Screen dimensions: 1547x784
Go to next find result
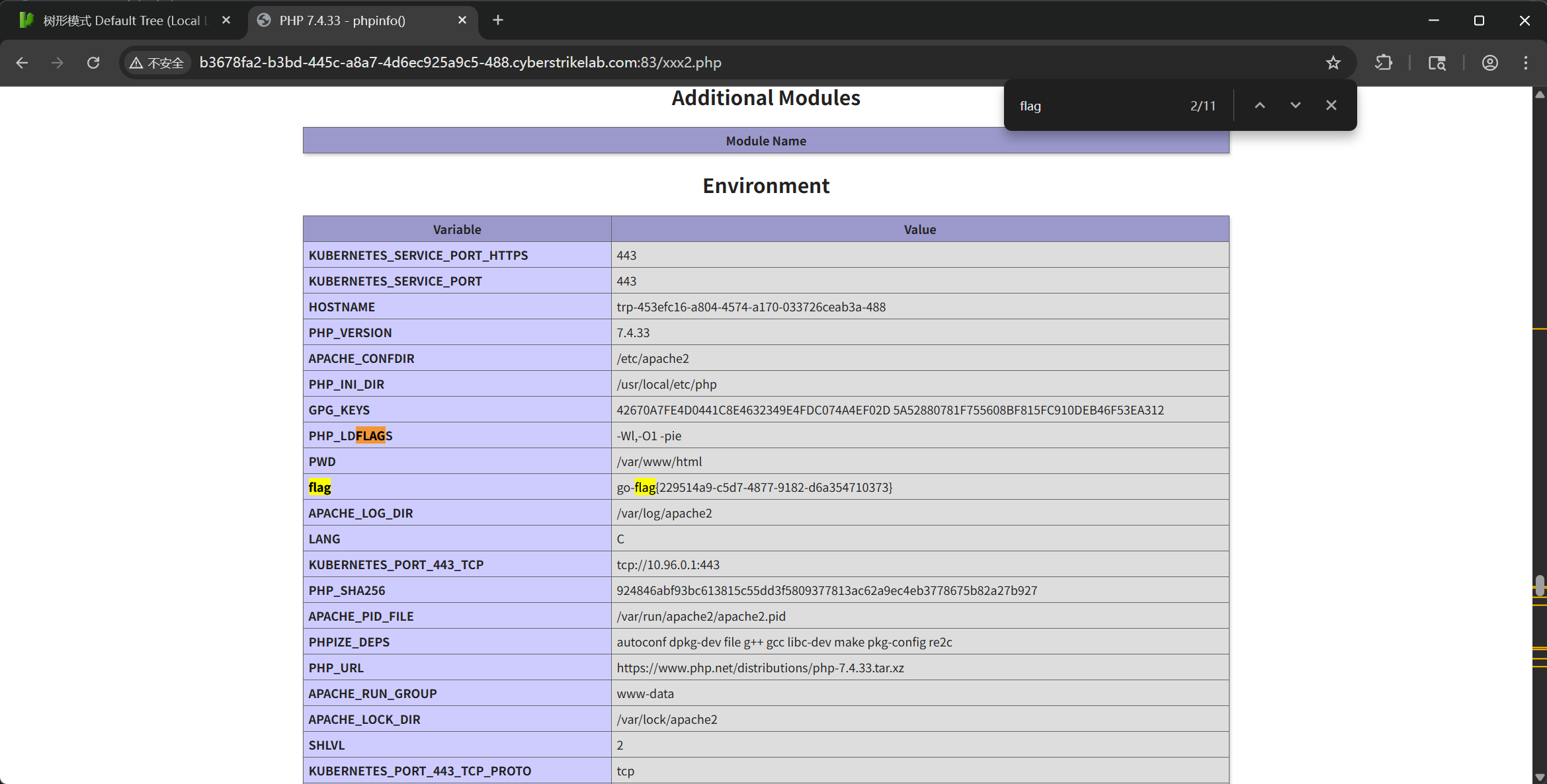(x=1295, y=106)
